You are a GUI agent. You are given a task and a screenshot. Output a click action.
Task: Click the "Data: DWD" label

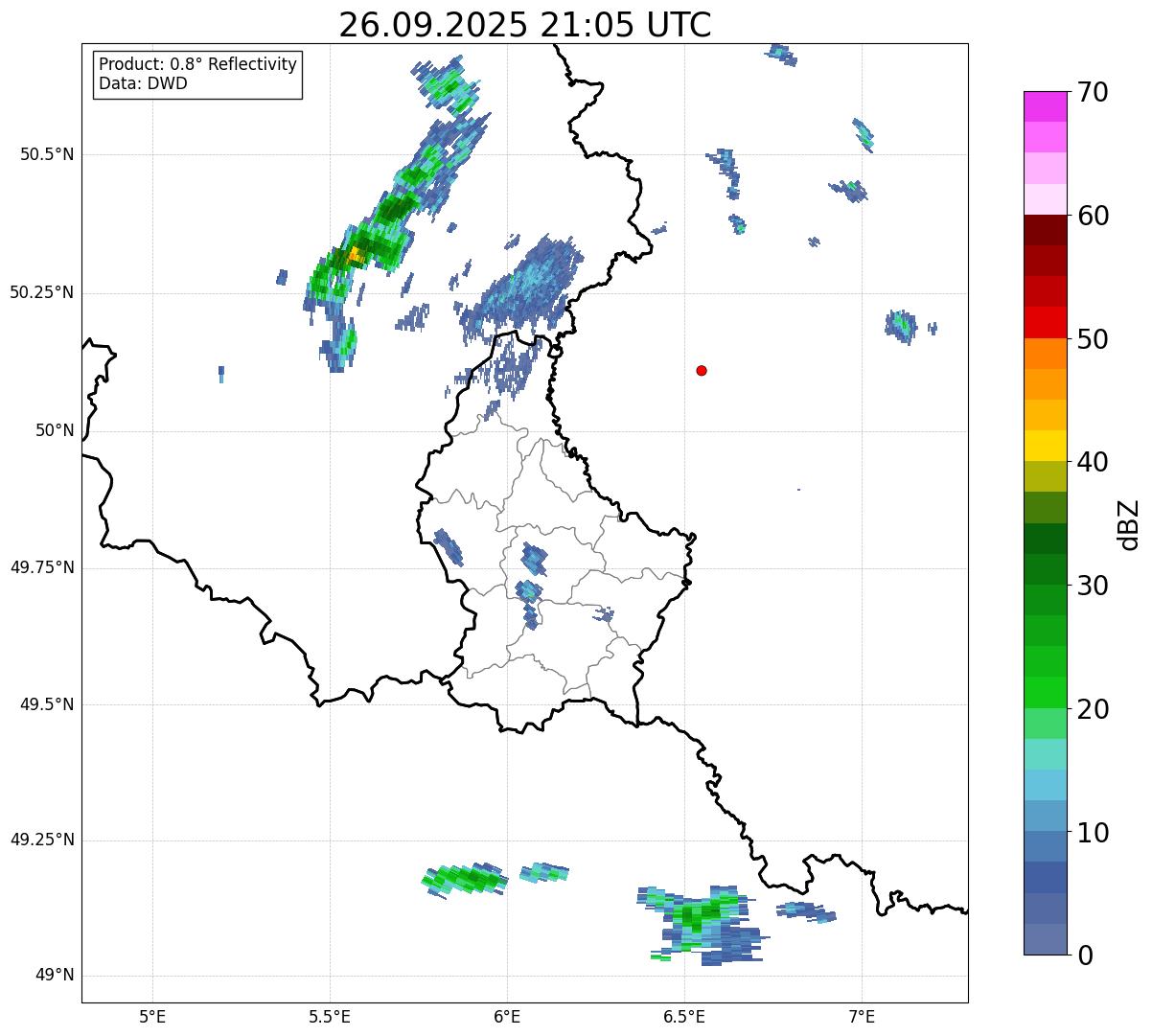[143, 83]
